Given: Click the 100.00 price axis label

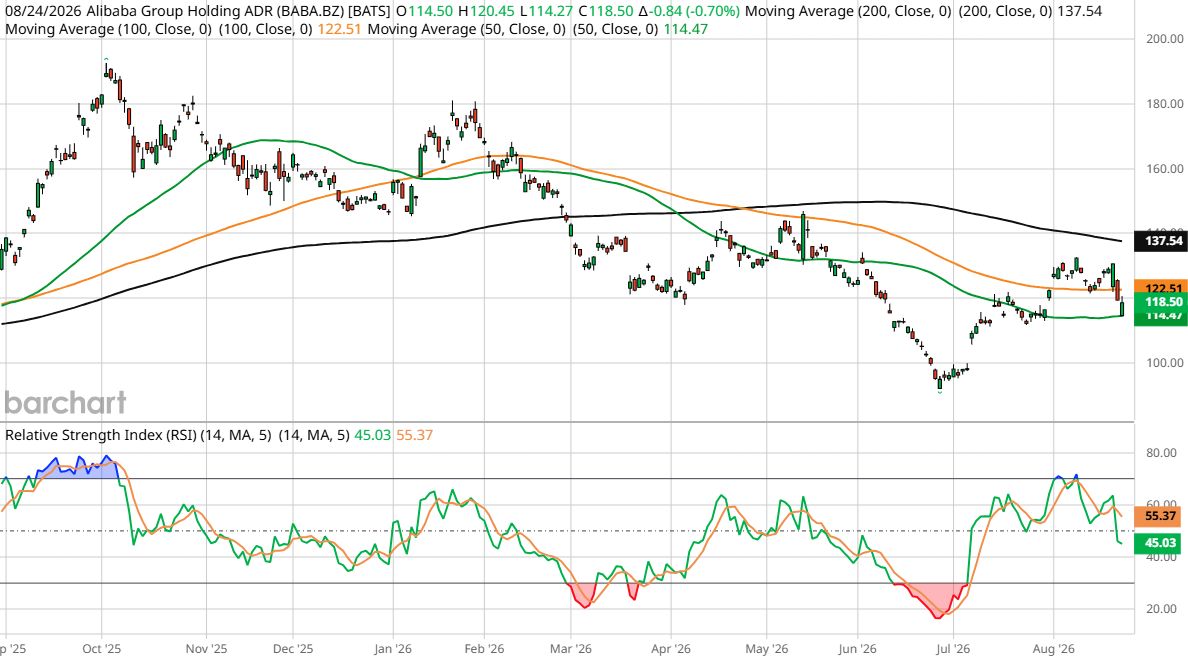Looking at the screenshot, I should pos(1165,363).
